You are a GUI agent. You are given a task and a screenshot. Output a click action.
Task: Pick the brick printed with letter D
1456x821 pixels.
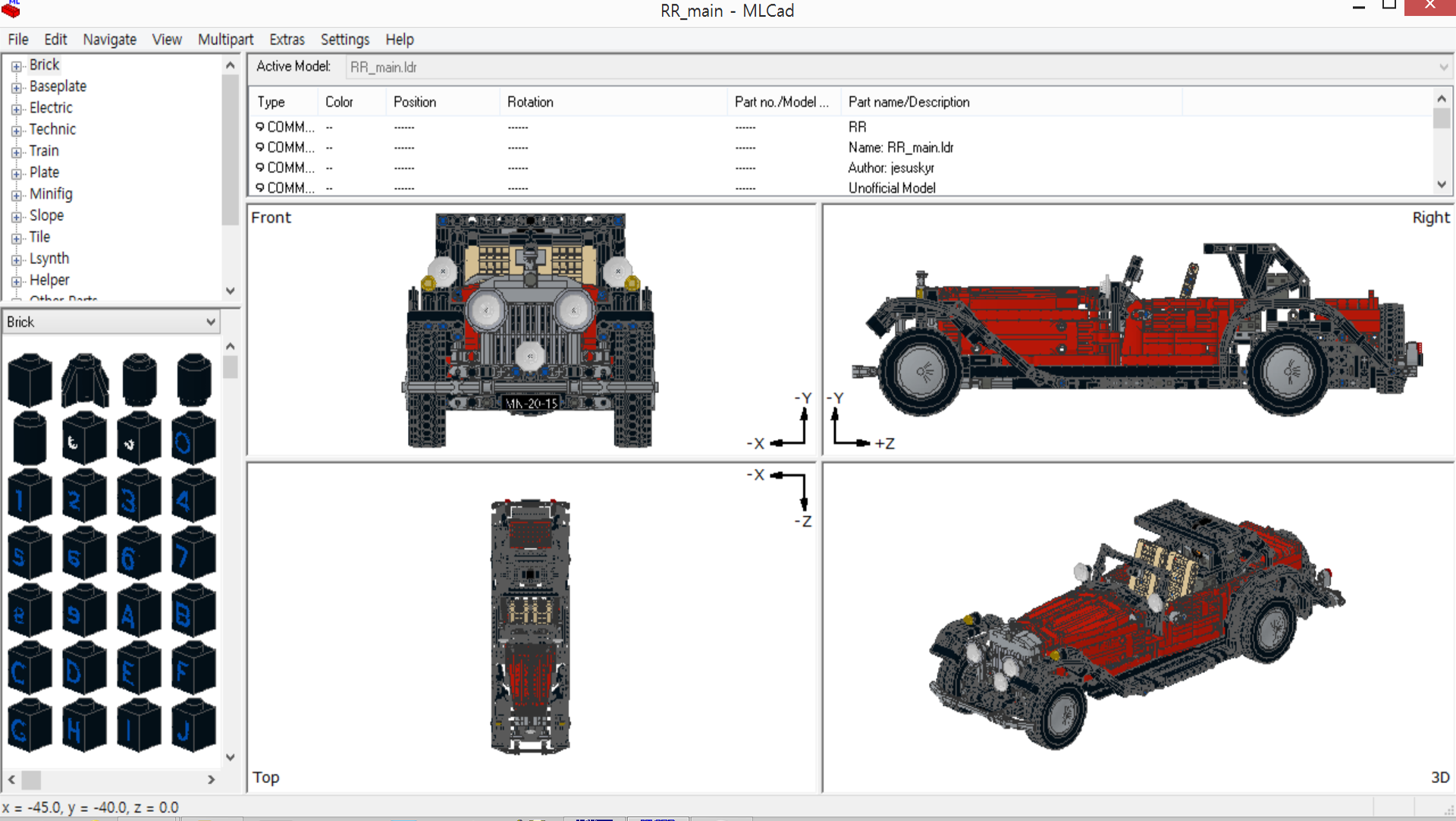84,669
